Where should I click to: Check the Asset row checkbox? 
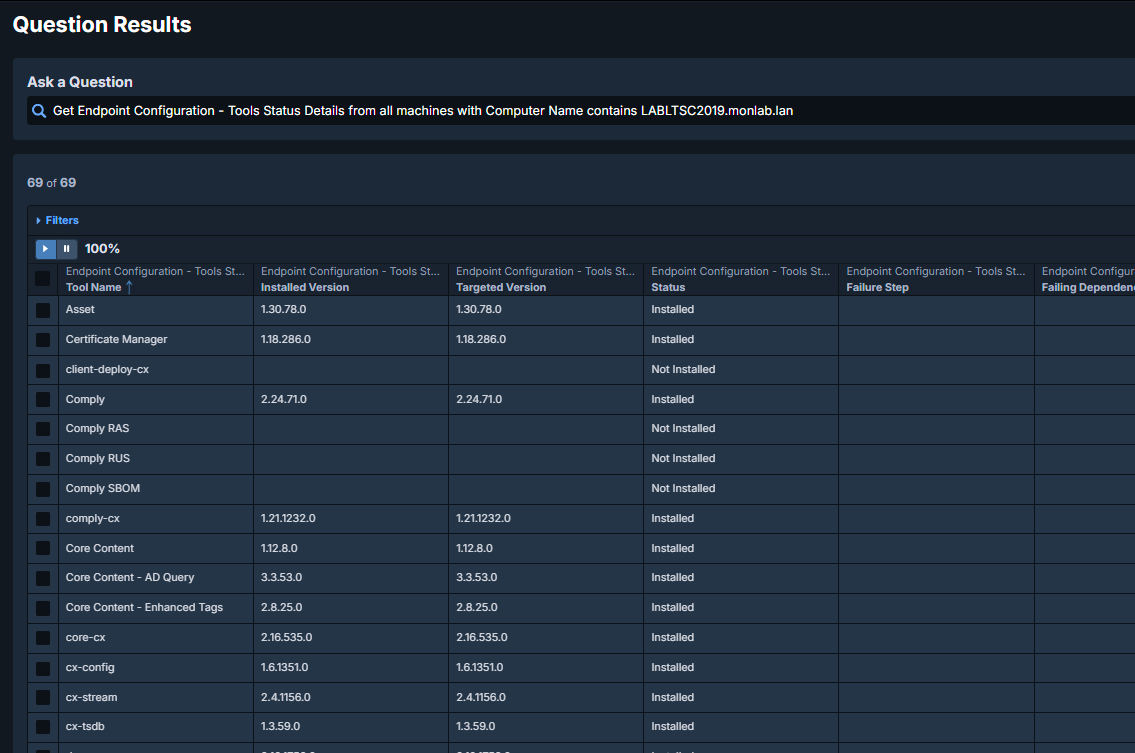tap(43, 310)
